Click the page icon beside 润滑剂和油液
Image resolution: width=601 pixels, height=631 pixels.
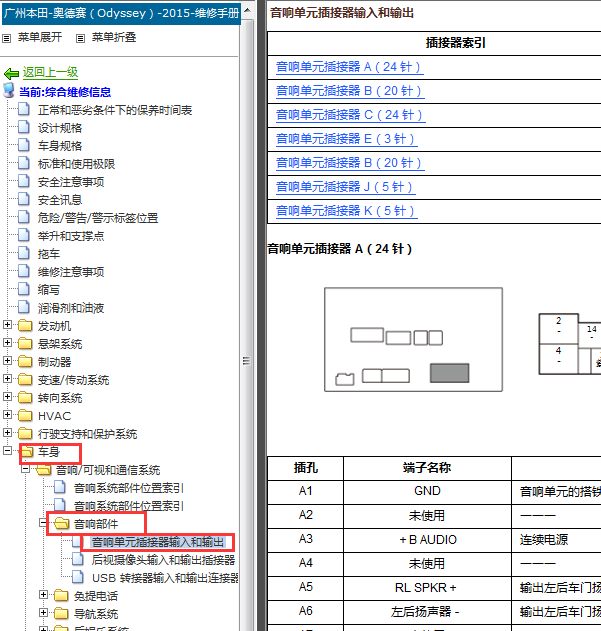(x=24, y=307)
